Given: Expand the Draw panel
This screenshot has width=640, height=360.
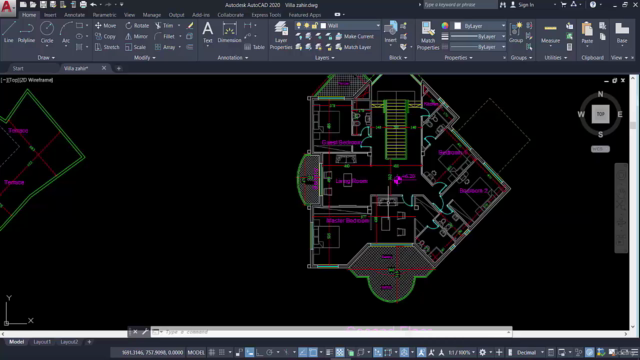Looking at the screenshot, I should click(46, 58).
